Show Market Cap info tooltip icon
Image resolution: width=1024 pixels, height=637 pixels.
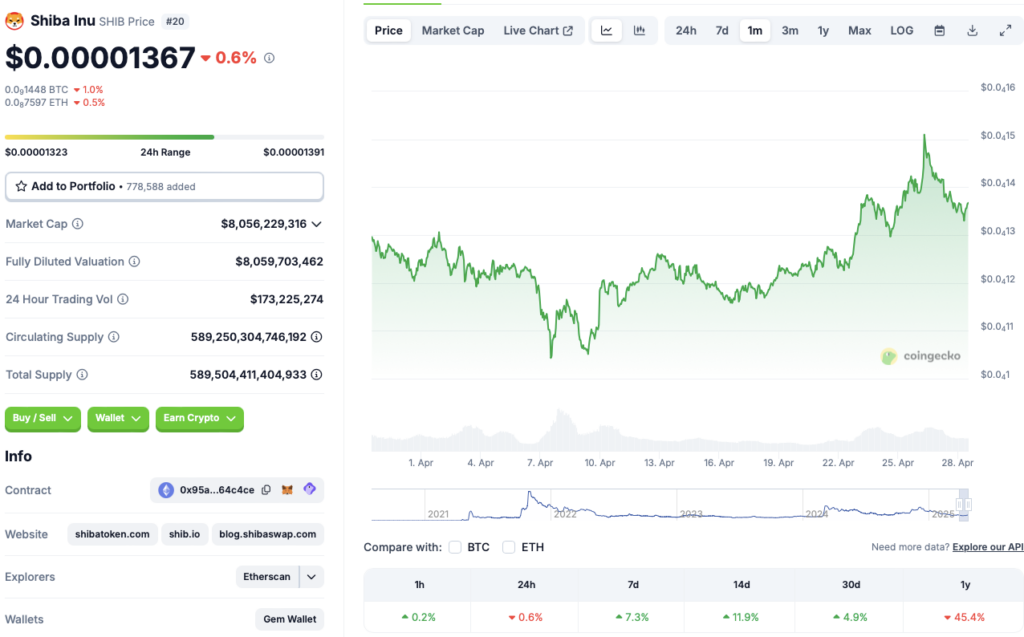tap(78, 224)
